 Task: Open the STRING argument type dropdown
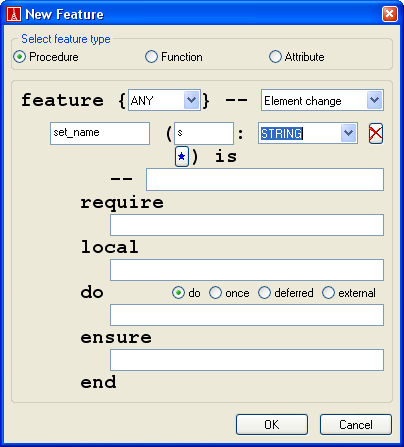click(x=349, y=133)
